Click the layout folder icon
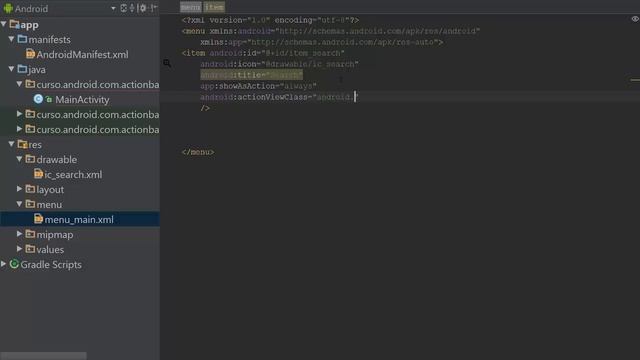The image size is (640, 360). pos(30,189)
